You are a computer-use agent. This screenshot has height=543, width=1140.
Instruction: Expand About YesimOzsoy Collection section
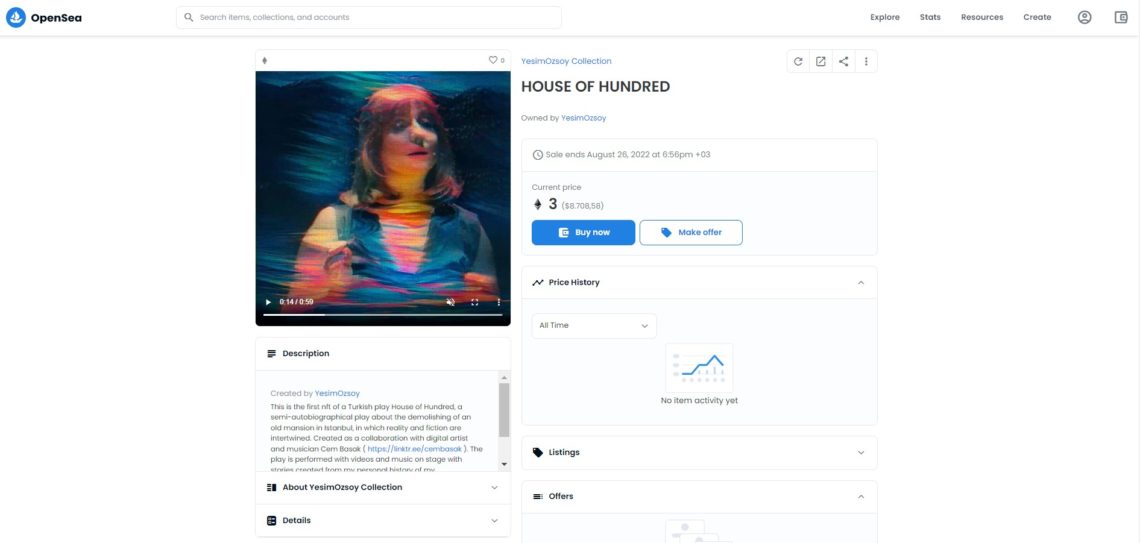coord(383,487)
